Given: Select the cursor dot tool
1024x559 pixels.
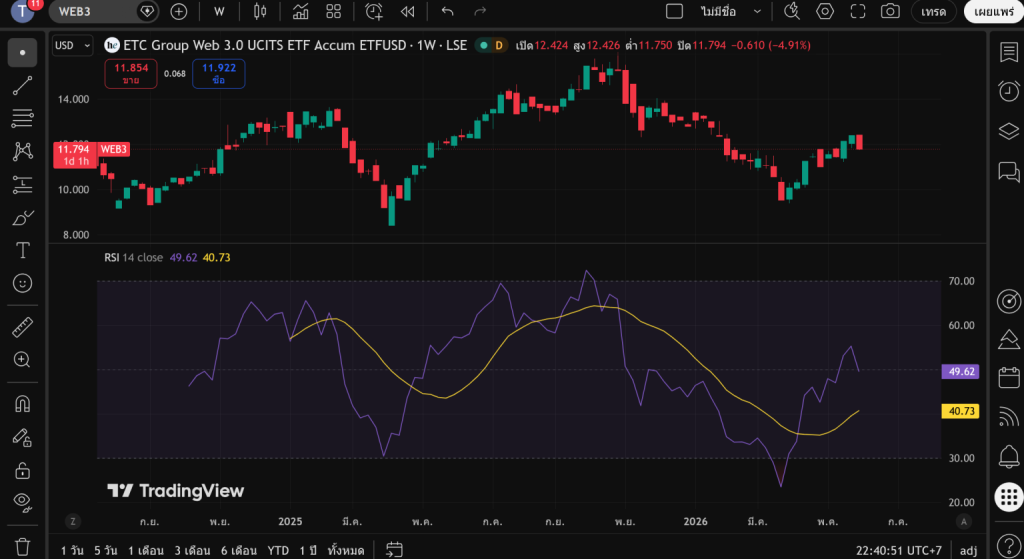Looking at the screenshot, I should point(22,53).
